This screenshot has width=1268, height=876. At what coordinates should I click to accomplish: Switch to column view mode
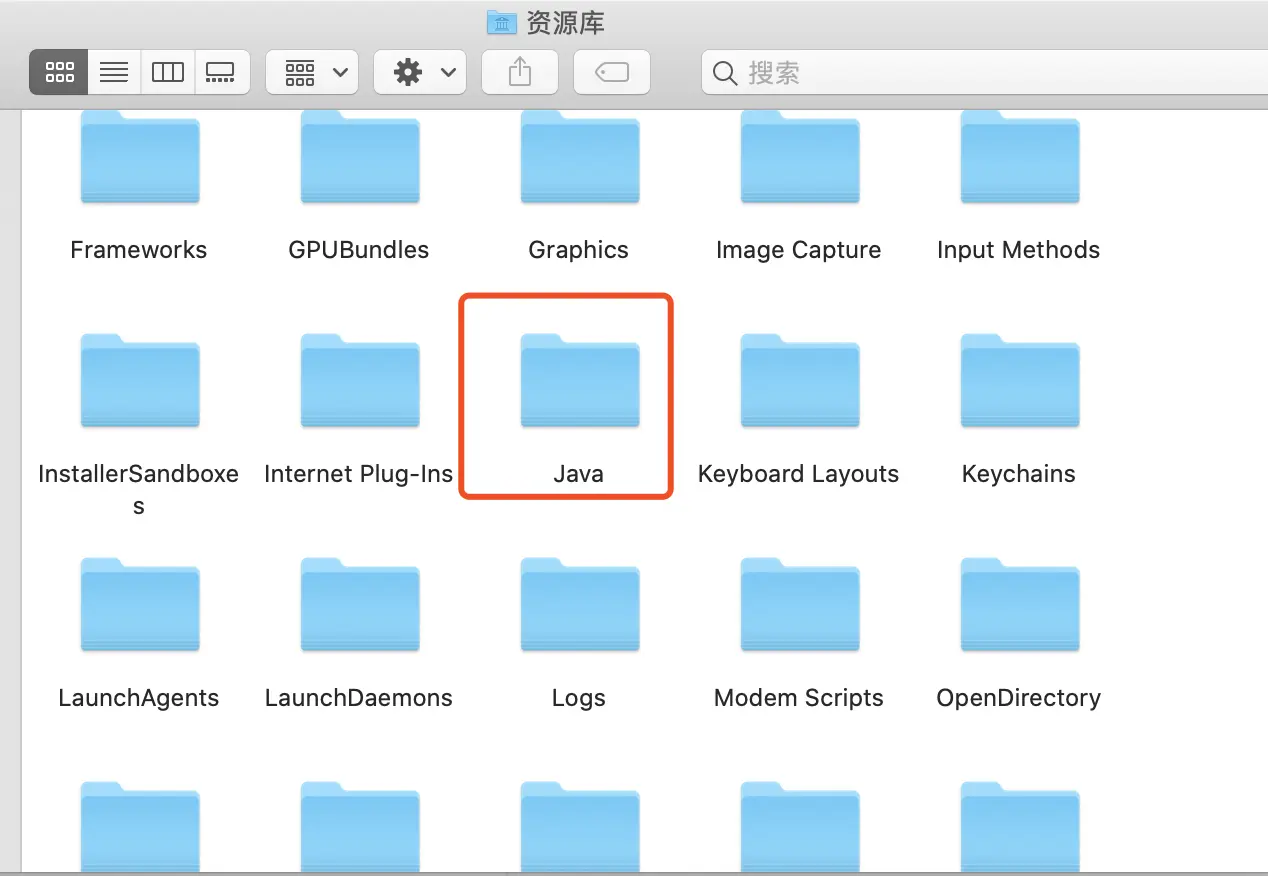pyautogui.click(x=167, y=72)
